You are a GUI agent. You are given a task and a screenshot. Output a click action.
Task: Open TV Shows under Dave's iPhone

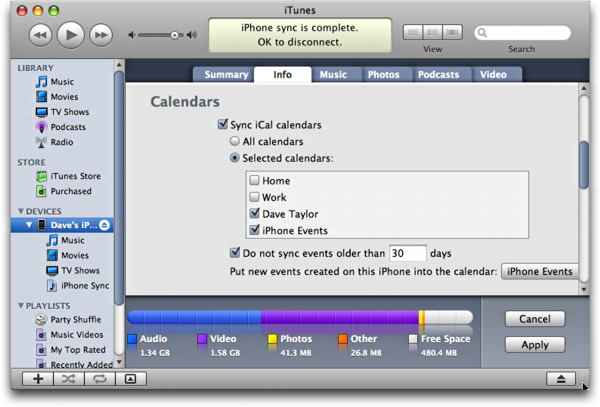click(73, 271)
